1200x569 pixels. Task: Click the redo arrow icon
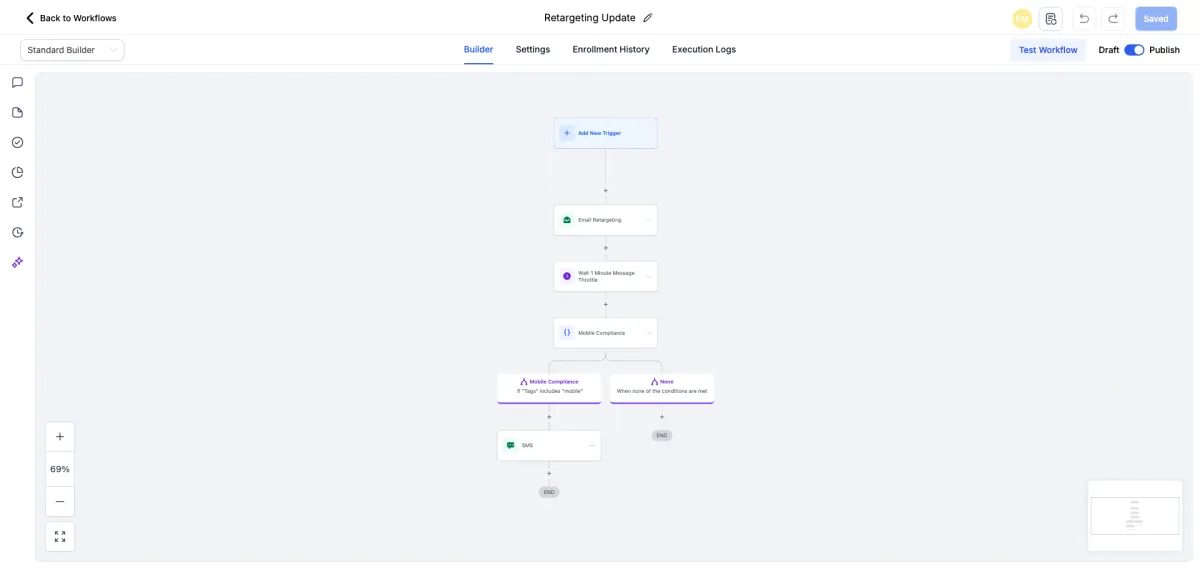point(1113,19)
